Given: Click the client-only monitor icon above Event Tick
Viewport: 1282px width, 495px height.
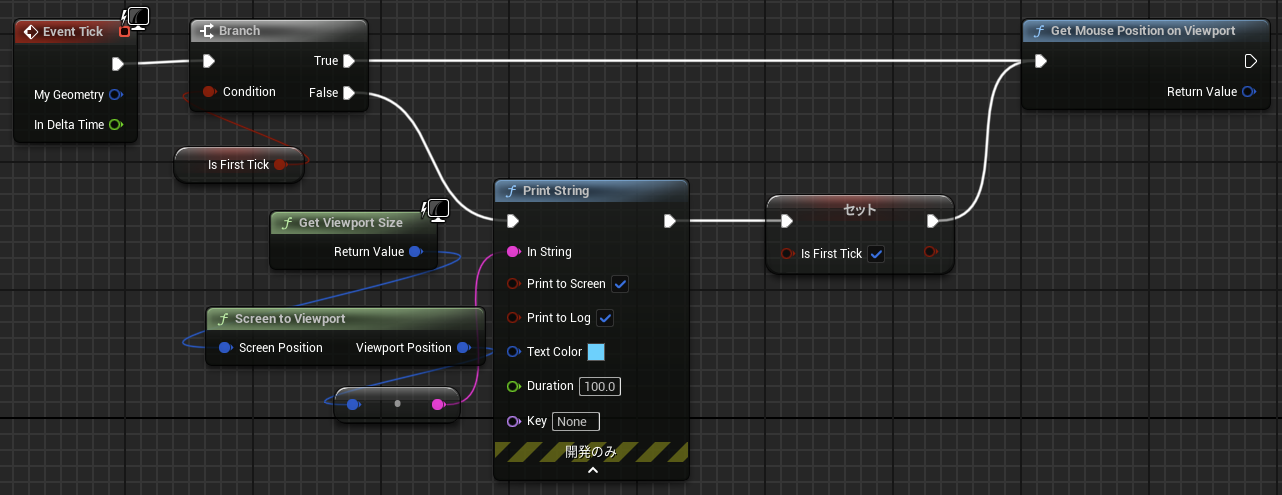Looking at the screenshot, I should tap(135, 17).
